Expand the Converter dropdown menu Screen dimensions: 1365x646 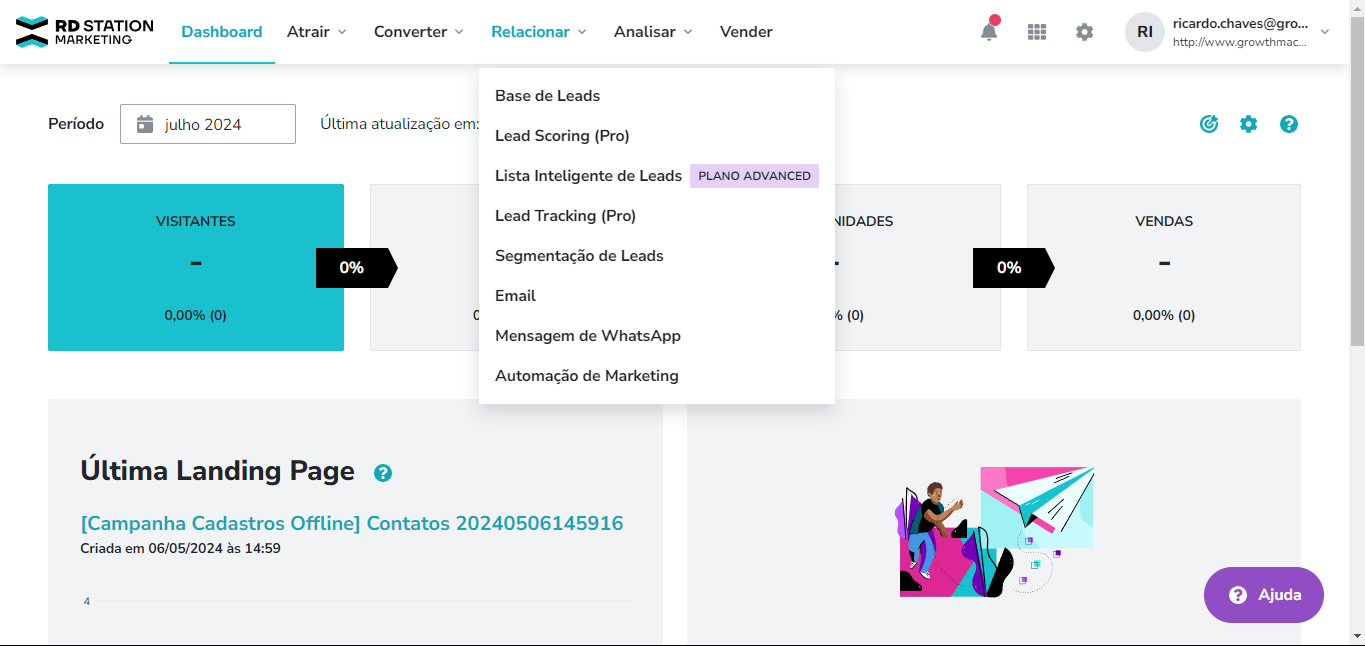[419, 32]
